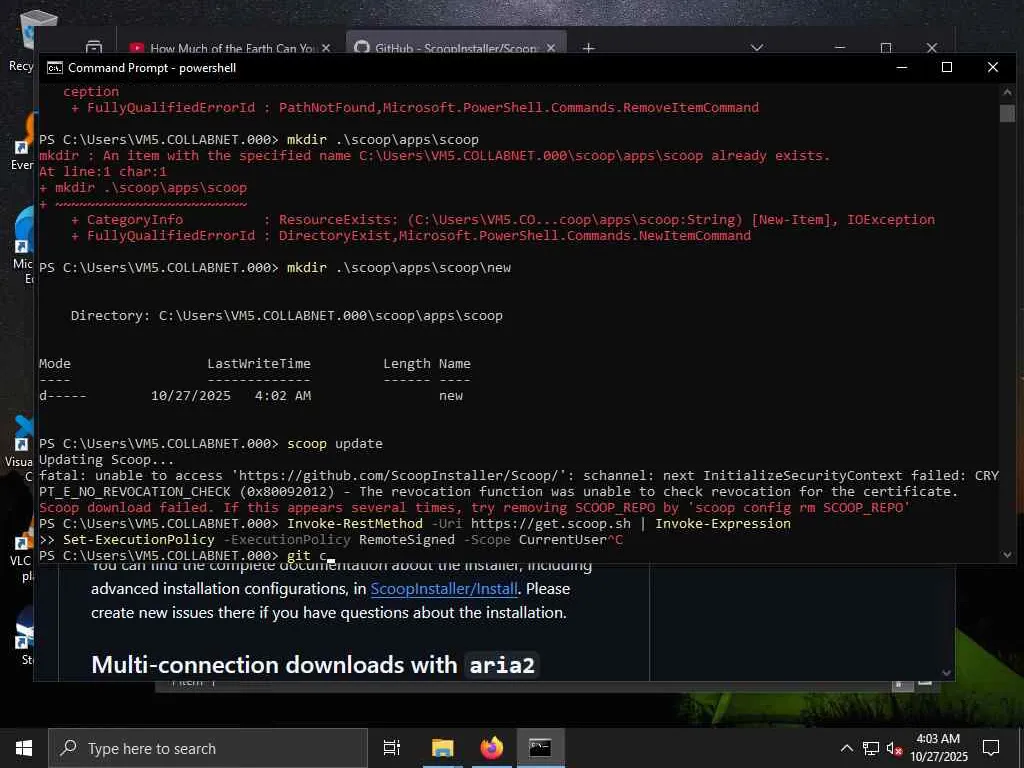Open the Windows Start menu
The height and width of the screenshot is (768, 1024).
(x=24, y=748)
